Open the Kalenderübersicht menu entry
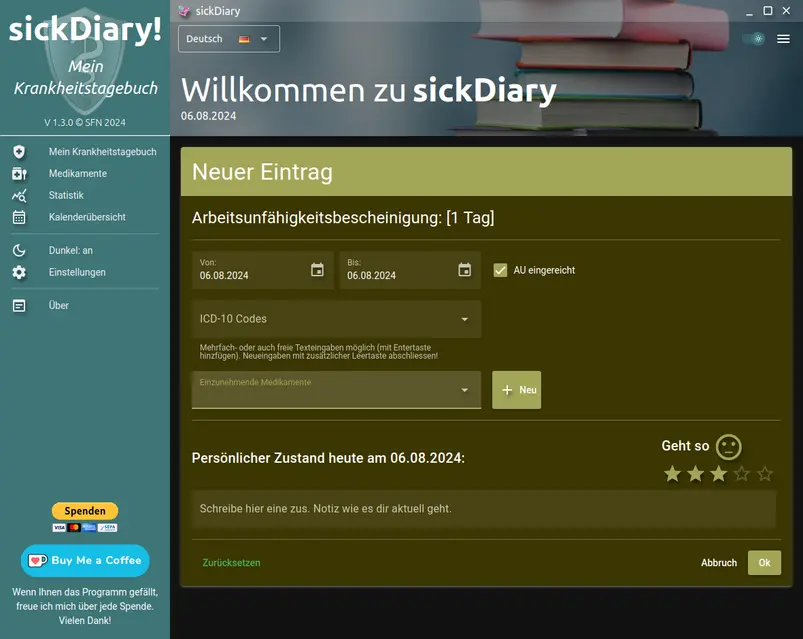 coord(85,217)
